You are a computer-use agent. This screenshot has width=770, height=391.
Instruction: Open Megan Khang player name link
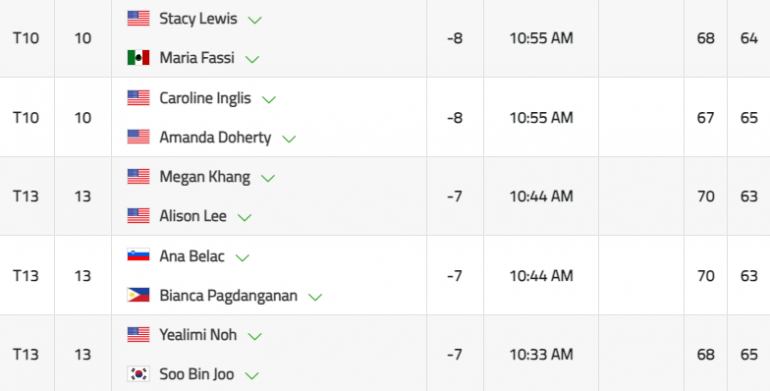[205, 177]
